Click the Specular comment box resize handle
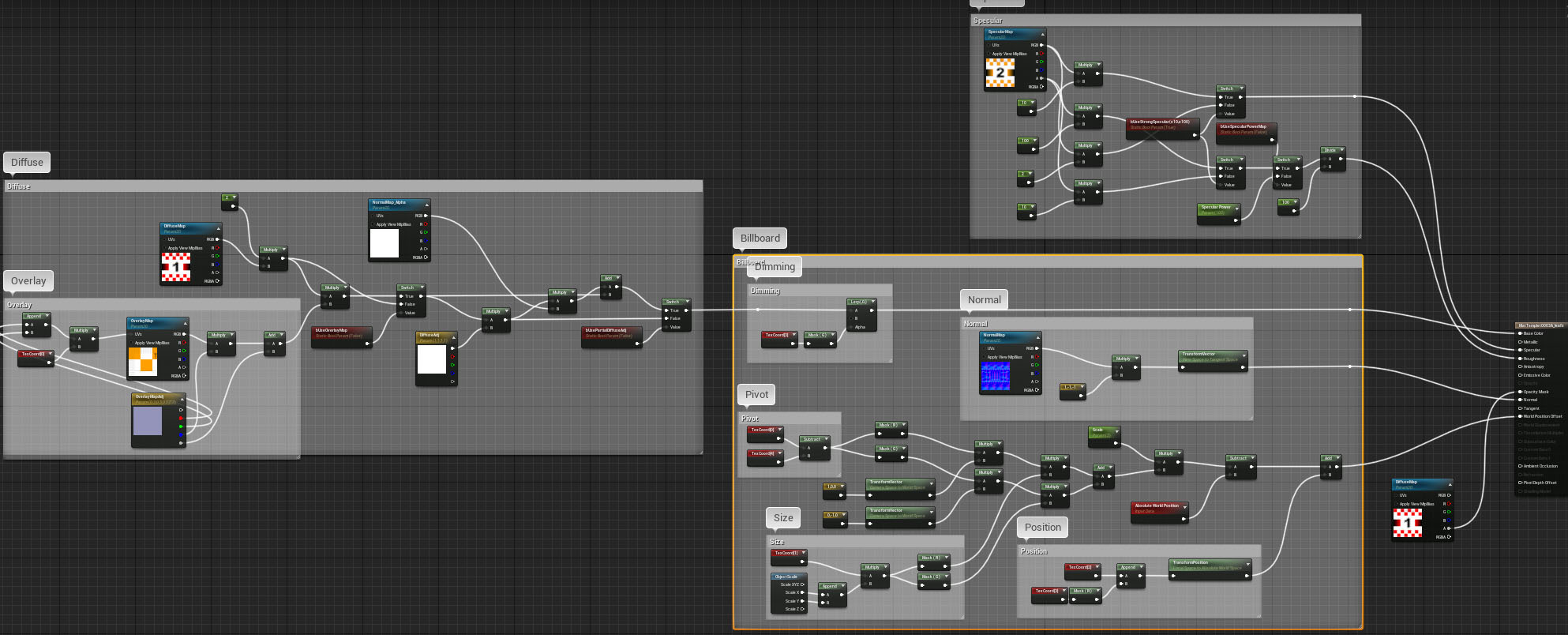The image size is (1568, 635). [x=1358, y=235]
